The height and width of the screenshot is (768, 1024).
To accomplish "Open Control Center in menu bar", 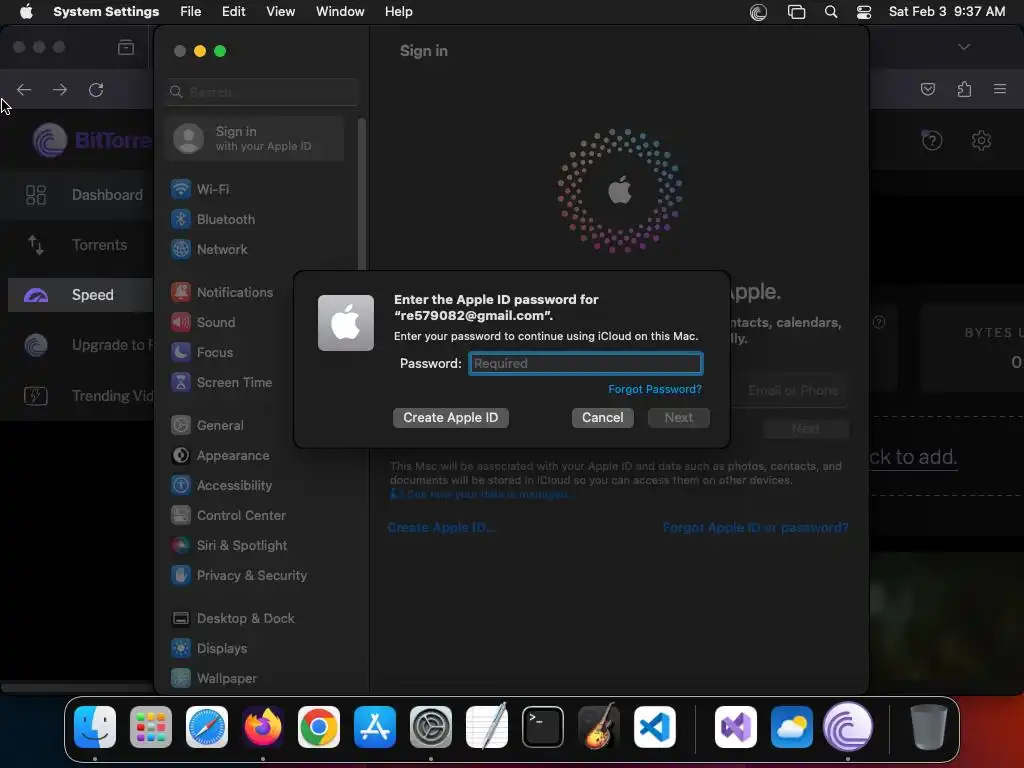I will click(x=864, y=12).
